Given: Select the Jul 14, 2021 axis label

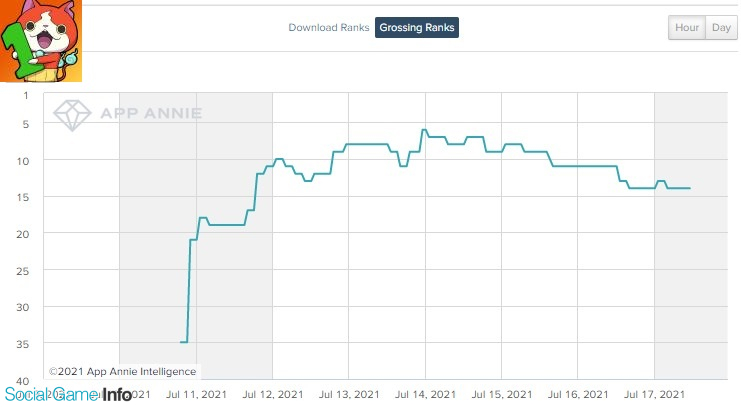Looking at the screenshot, I should point(425,394).
